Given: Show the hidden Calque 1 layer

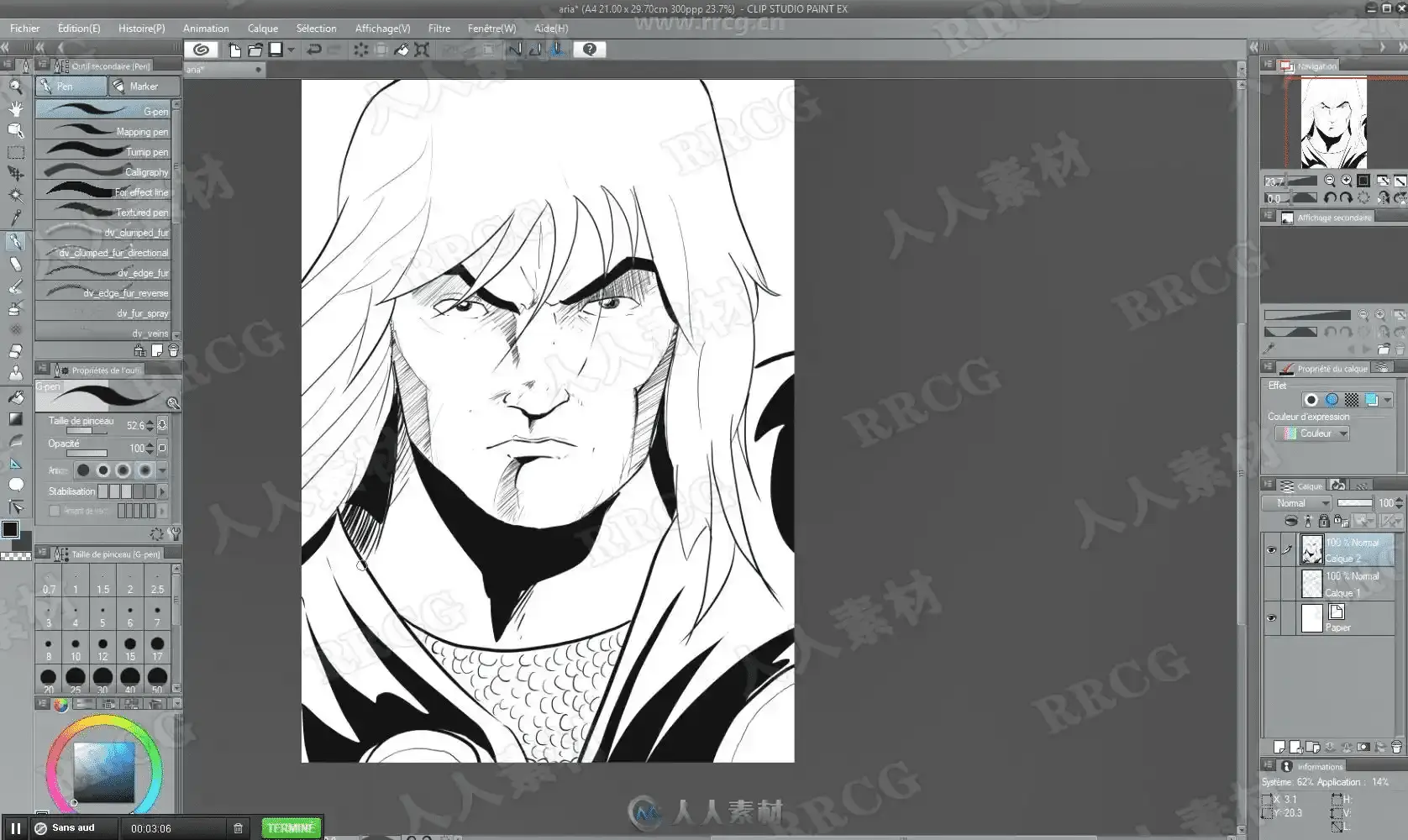Looking at the screenshot, I should point(1271,584).
